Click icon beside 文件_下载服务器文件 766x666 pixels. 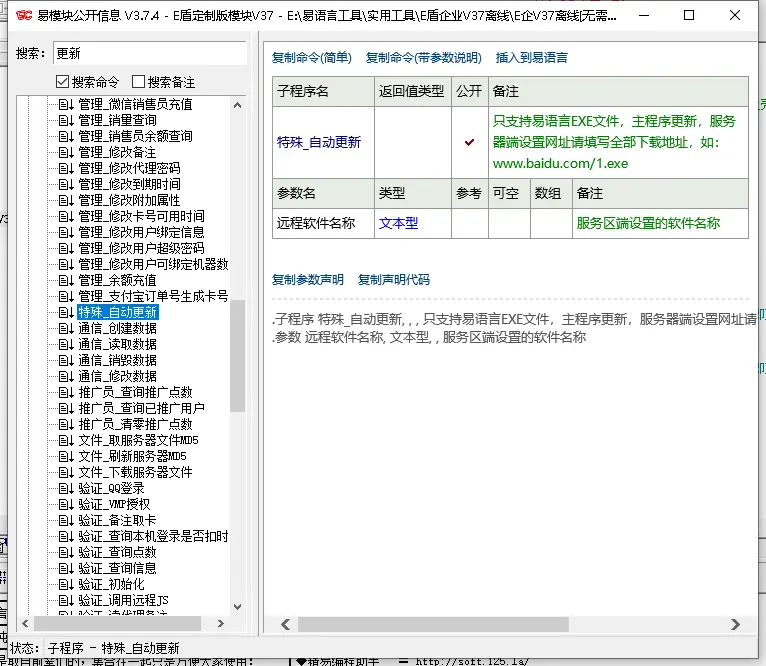pyautogui.click(x=66, y=473)
